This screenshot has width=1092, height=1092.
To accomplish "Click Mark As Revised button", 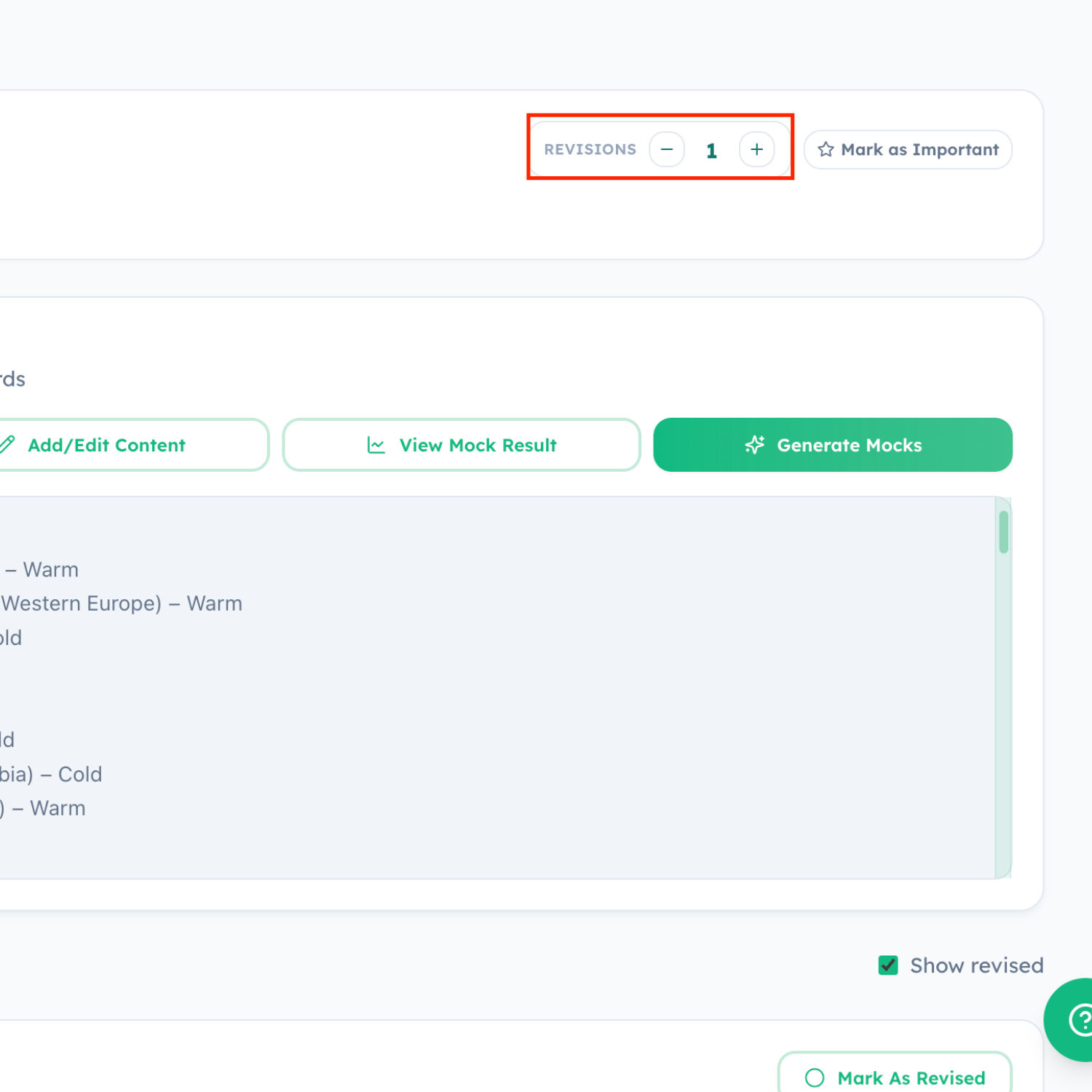I will [895, 1072].
